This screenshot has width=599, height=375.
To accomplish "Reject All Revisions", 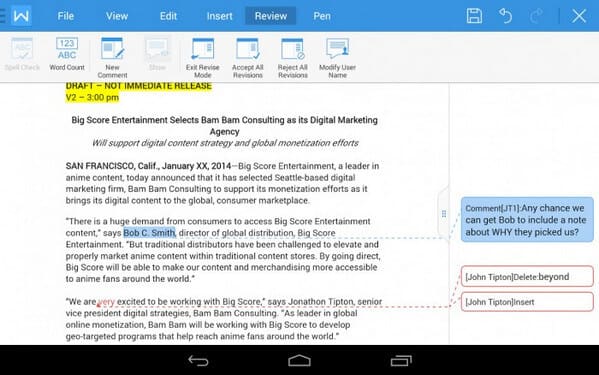I will (x=293, y=58).
